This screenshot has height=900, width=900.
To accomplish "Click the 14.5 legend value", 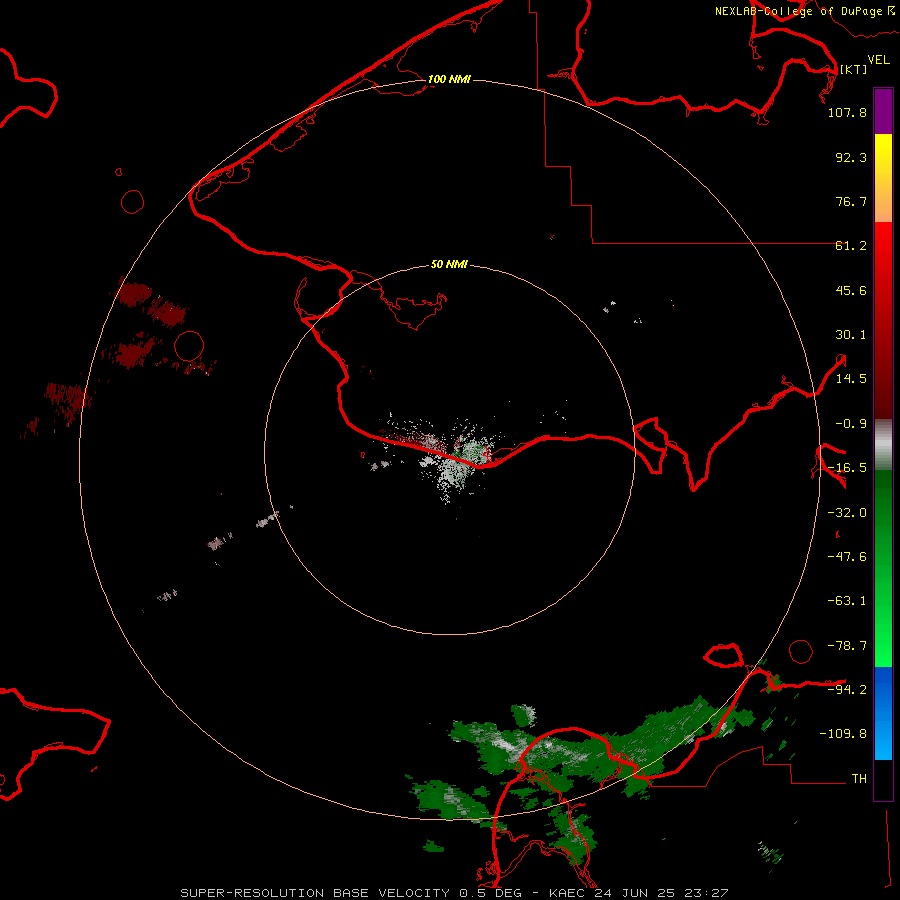I will (851, 379).
